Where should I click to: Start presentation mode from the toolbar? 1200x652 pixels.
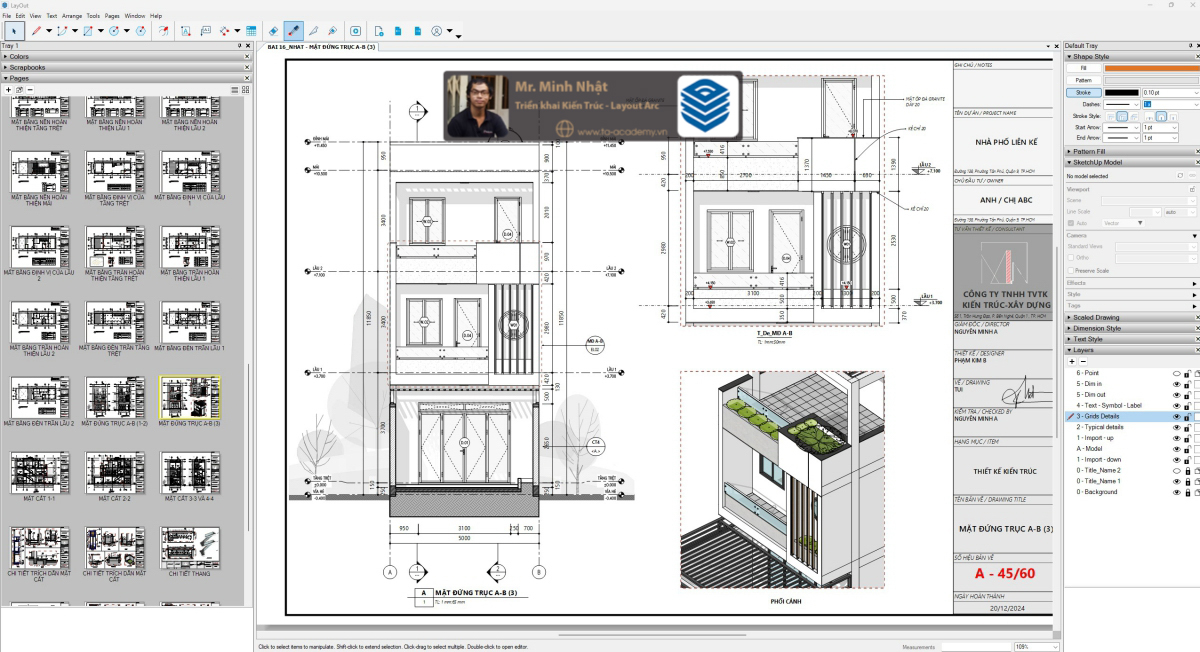[356, 31]
